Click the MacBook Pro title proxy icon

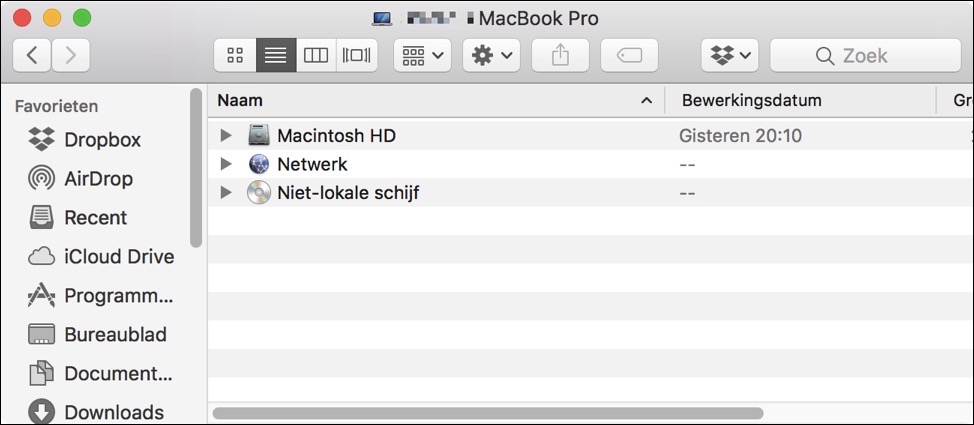(x=382, y=19)
